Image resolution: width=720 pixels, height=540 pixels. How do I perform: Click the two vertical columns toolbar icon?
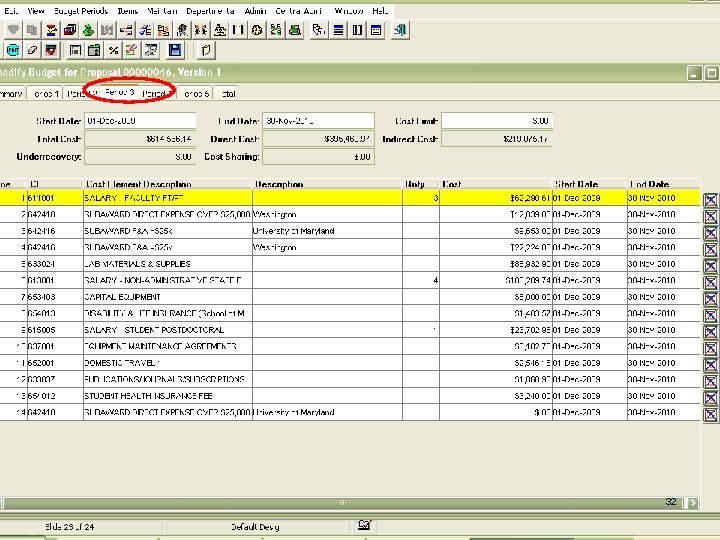pyautogui.click(x=357, y=30)
